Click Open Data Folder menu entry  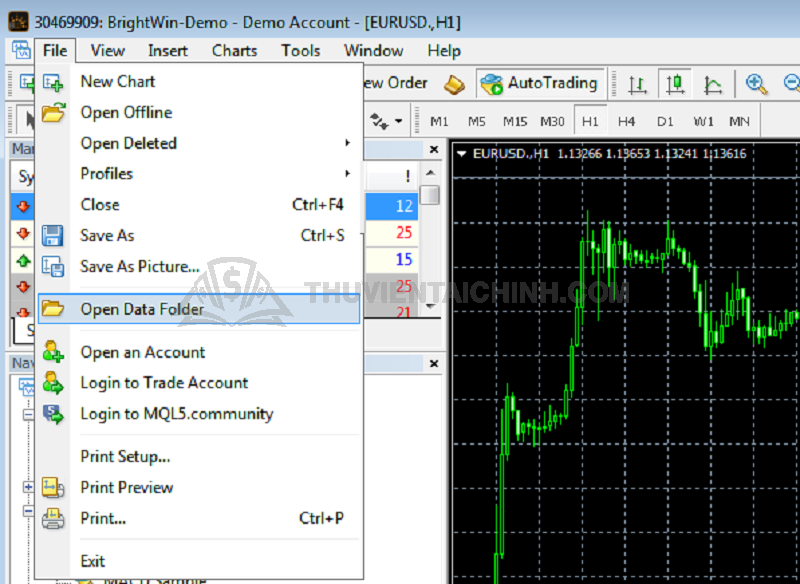[x=199, y=309]
